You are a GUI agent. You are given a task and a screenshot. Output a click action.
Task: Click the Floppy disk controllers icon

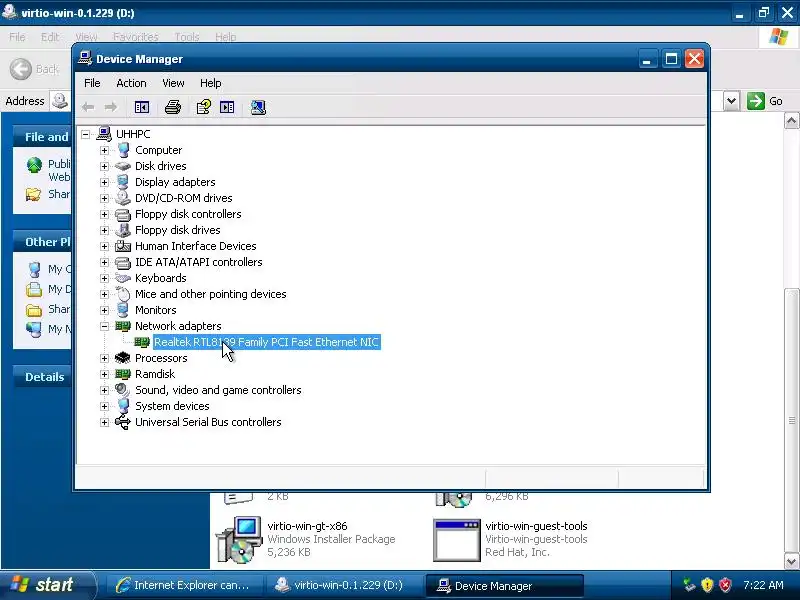click(x=123, y=214)
